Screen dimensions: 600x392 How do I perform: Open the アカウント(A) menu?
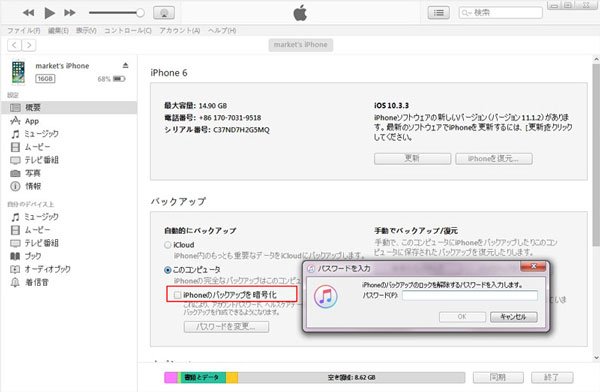tap(180, 31)
